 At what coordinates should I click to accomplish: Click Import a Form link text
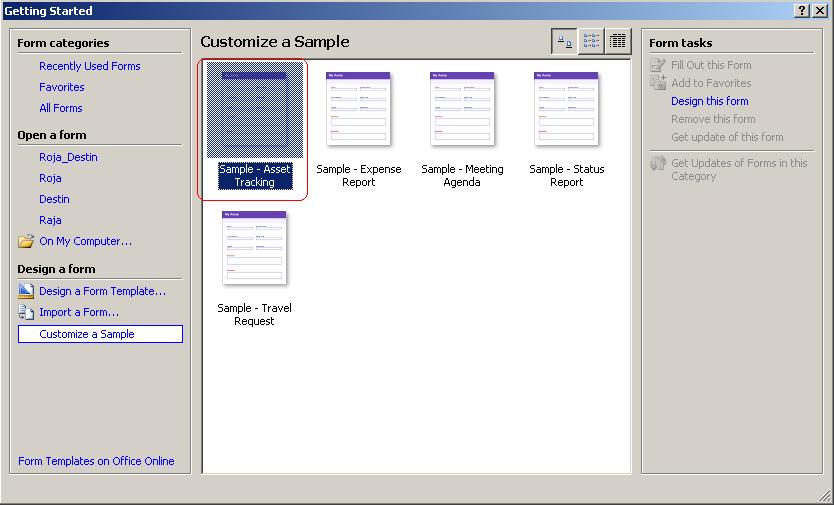[x=79, y=312]
